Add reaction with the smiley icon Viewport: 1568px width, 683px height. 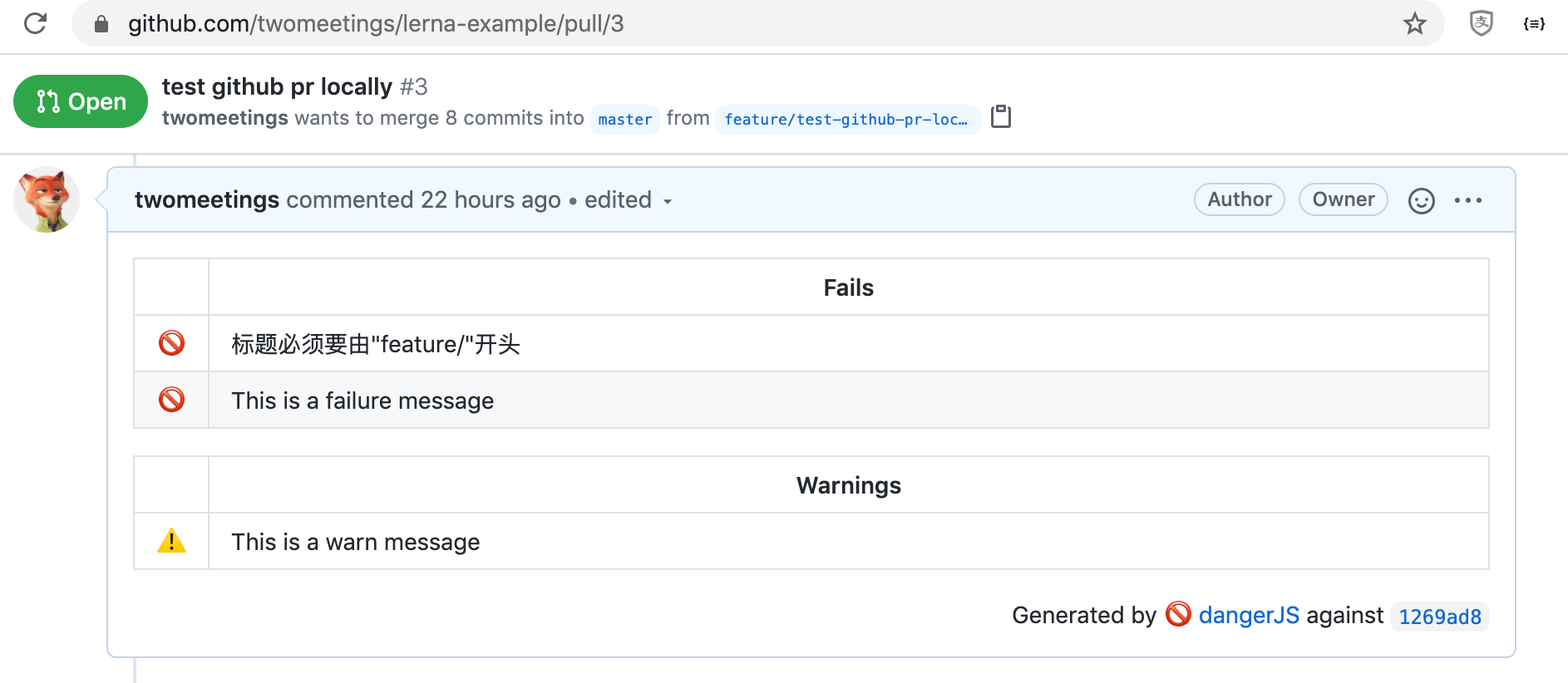tap(1421, 200)
